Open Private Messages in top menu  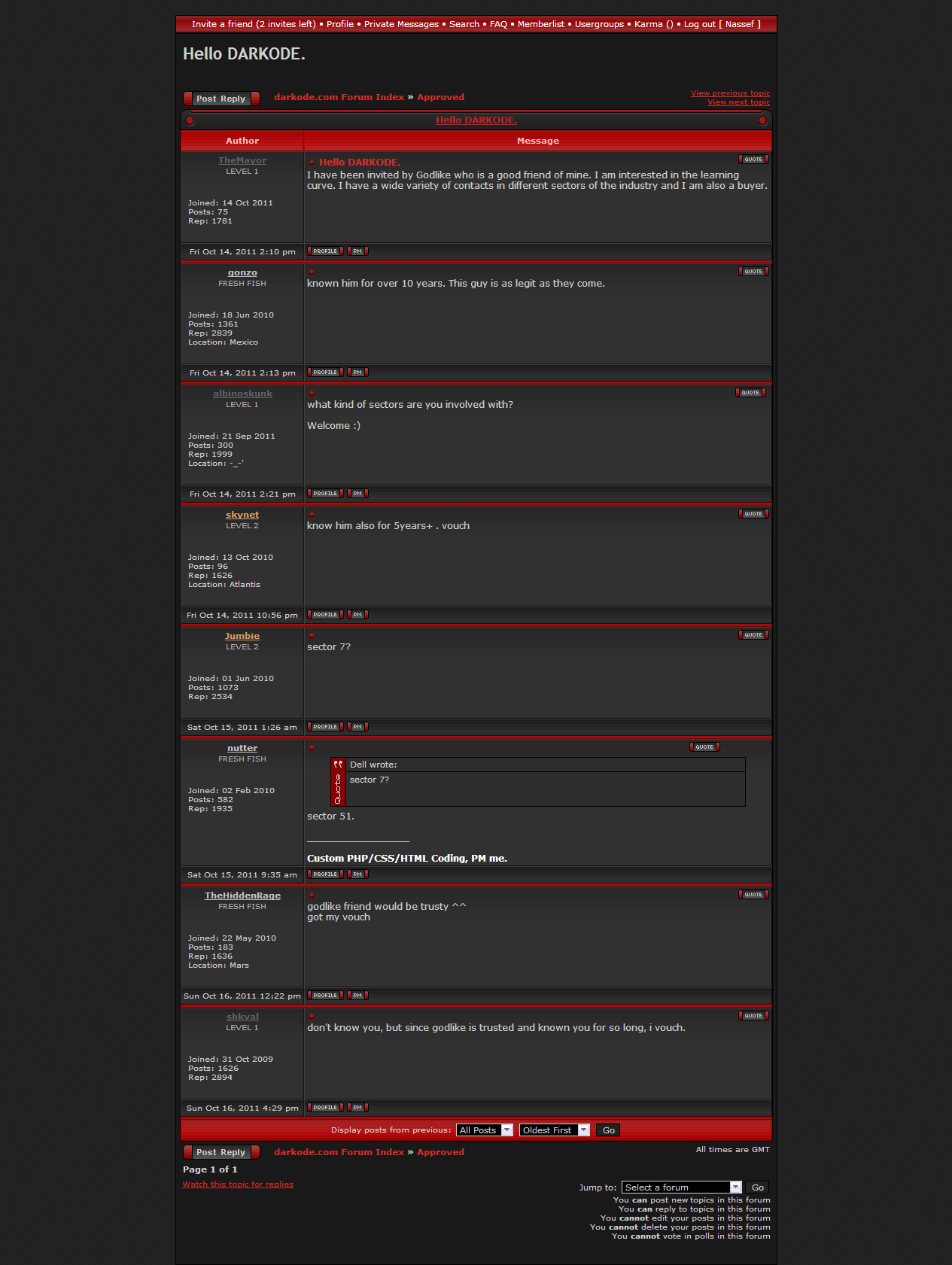coord(401,24)
